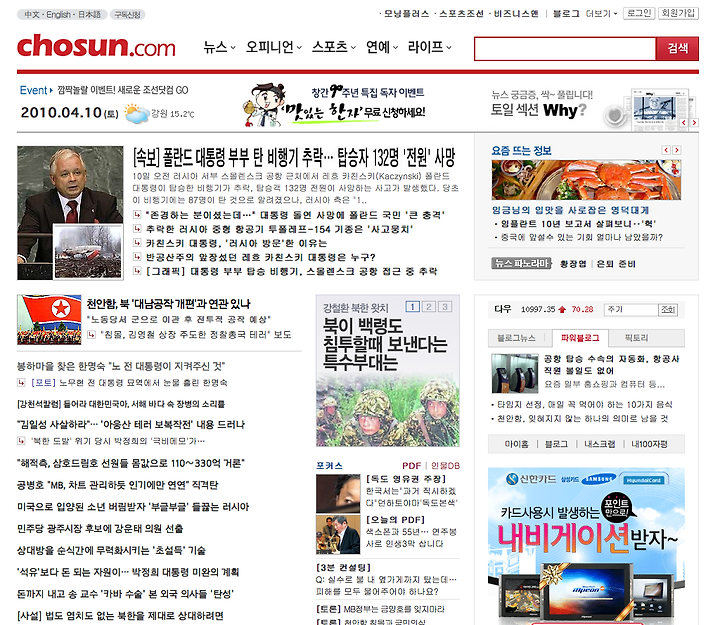The width and height of the screenshot is (720, 625).
Task: Click the 신한카드 navigation ad banner
Action: pos(586,546)
